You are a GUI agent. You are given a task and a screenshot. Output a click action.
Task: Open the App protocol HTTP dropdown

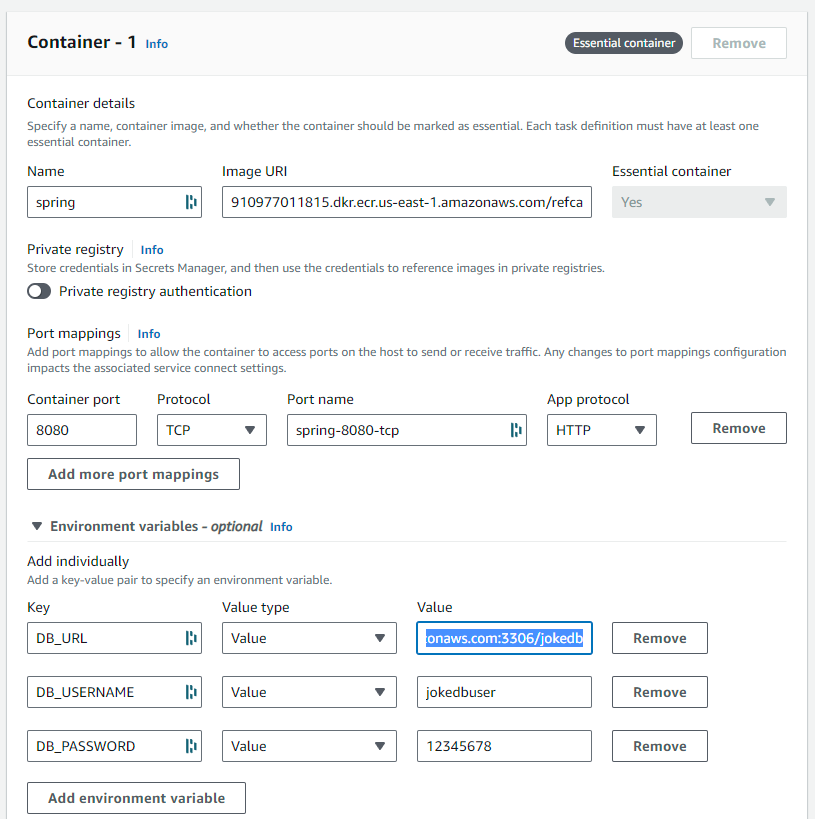[x=601, y=430]
